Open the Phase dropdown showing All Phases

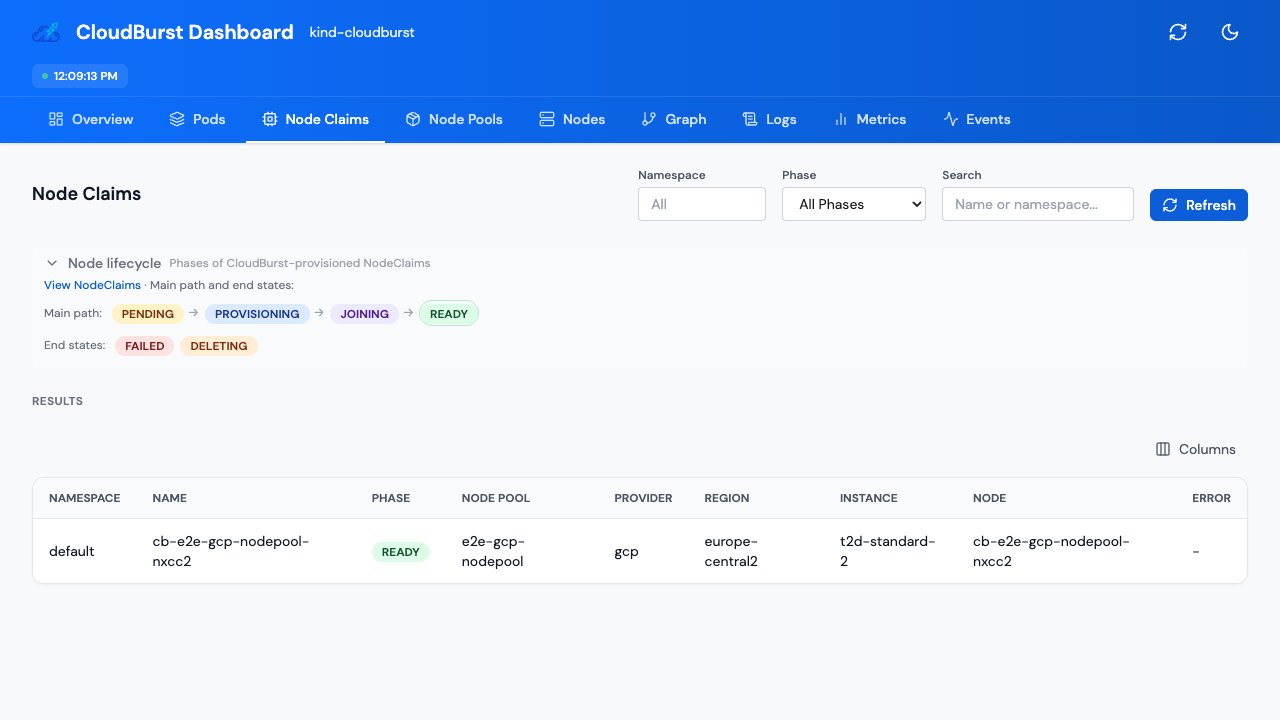[853, 204]
